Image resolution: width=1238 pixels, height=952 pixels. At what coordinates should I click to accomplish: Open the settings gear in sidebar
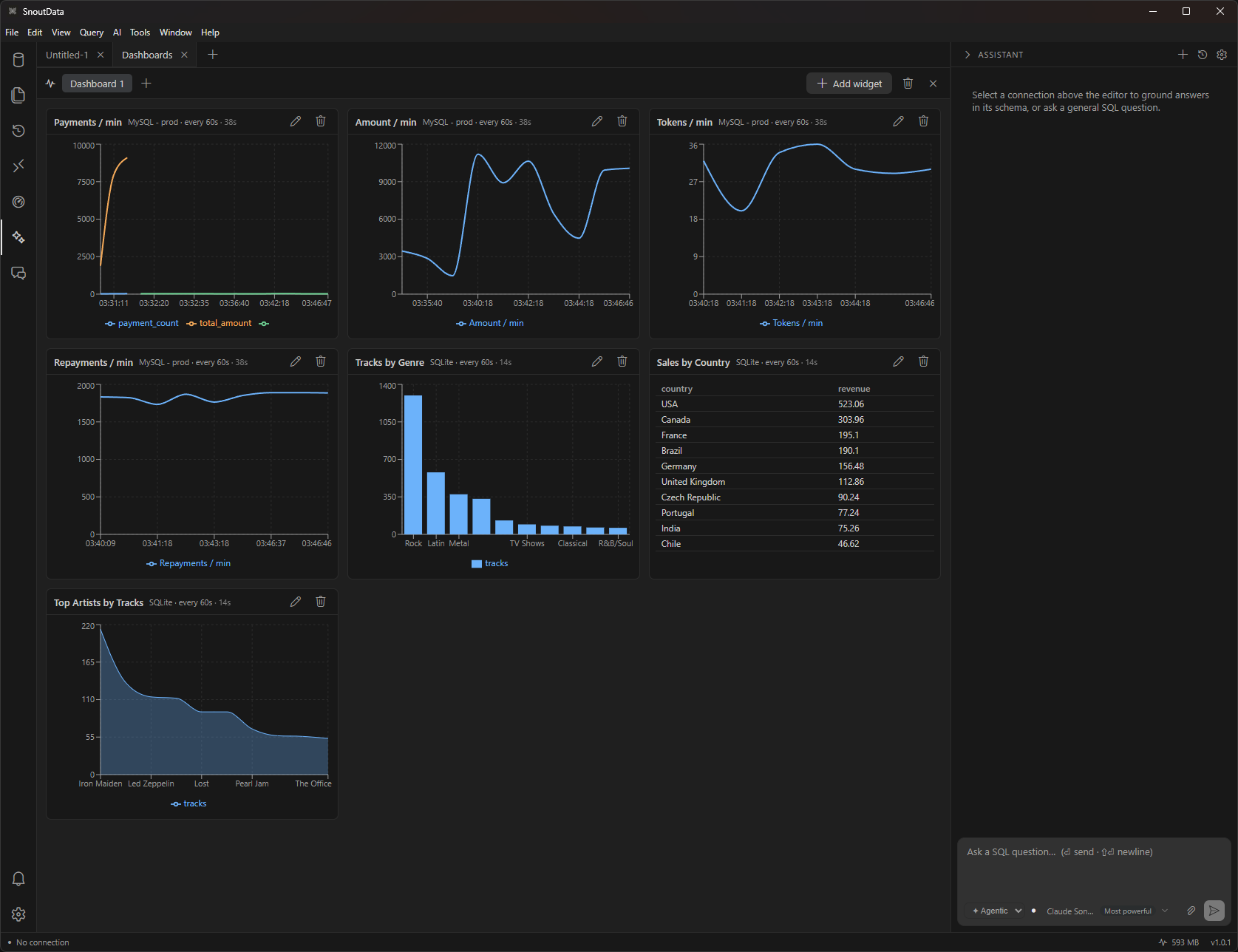(18, 914)
